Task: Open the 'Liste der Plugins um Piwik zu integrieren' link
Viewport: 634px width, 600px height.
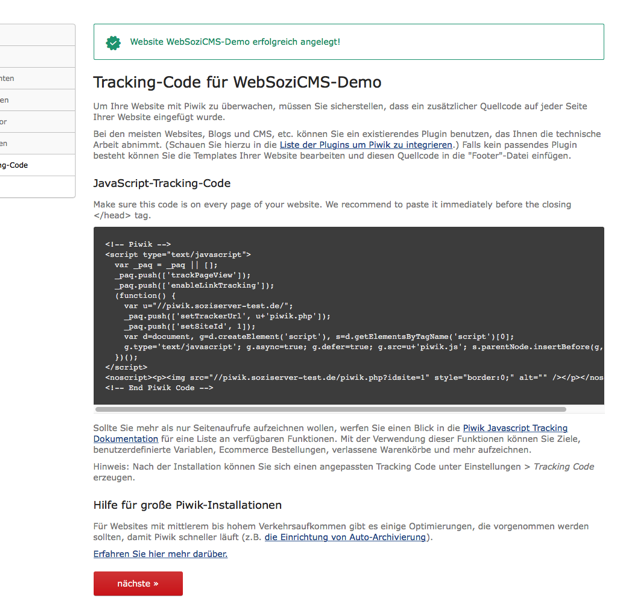Action: coord(366,145)
